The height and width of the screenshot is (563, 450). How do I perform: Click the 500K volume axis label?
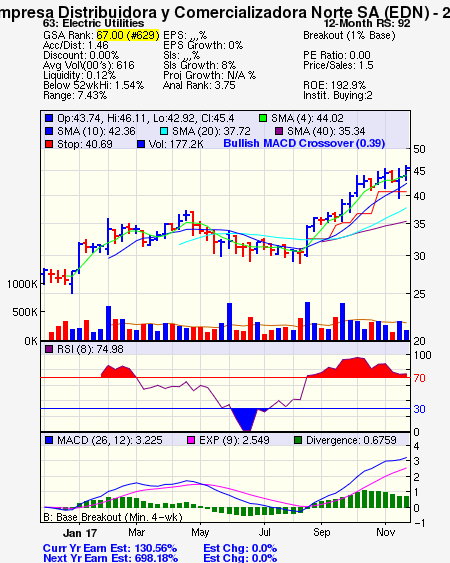tap(25, 312)
